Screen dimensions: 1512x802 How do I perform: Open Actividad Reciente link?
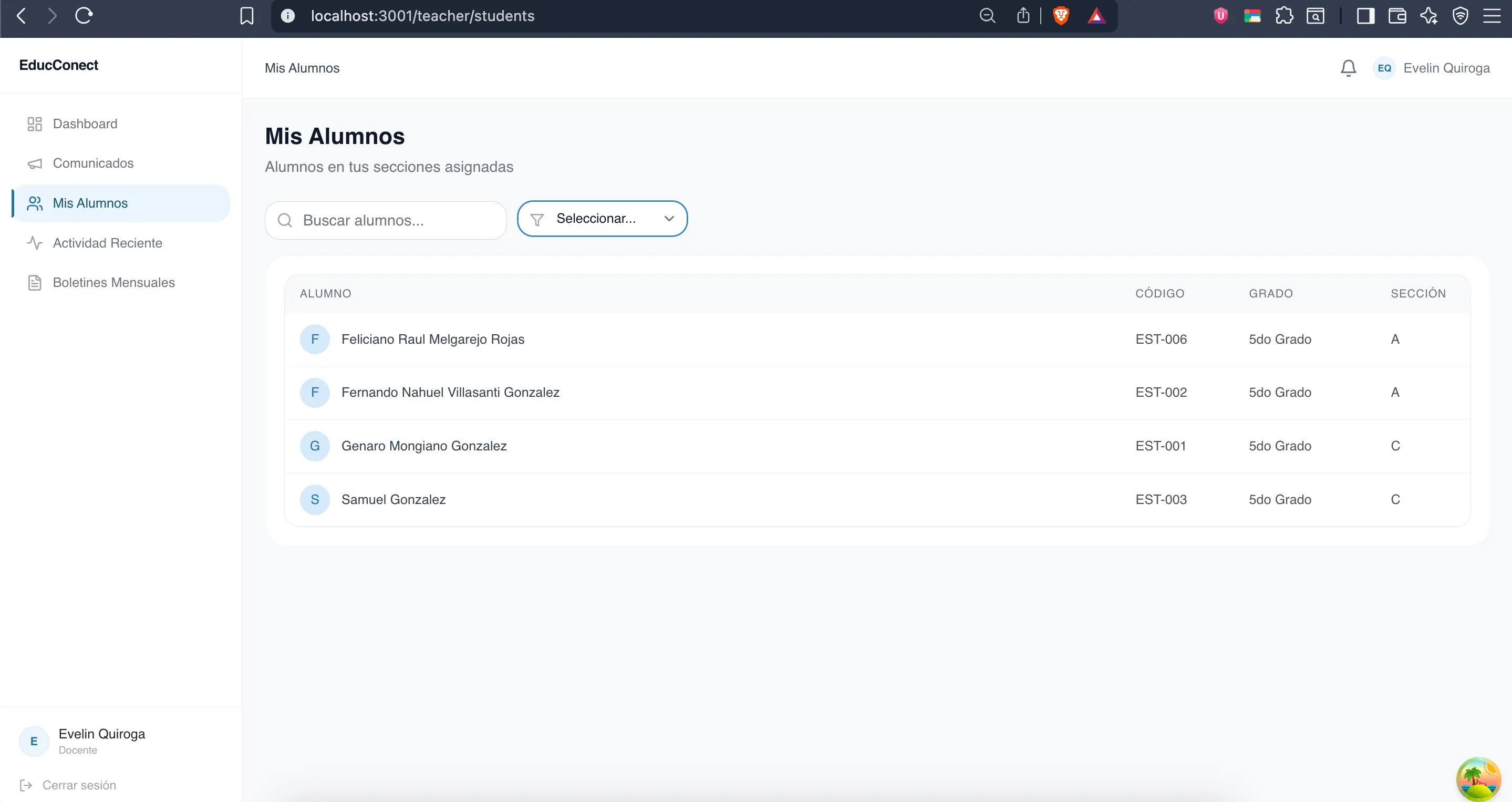107,243
